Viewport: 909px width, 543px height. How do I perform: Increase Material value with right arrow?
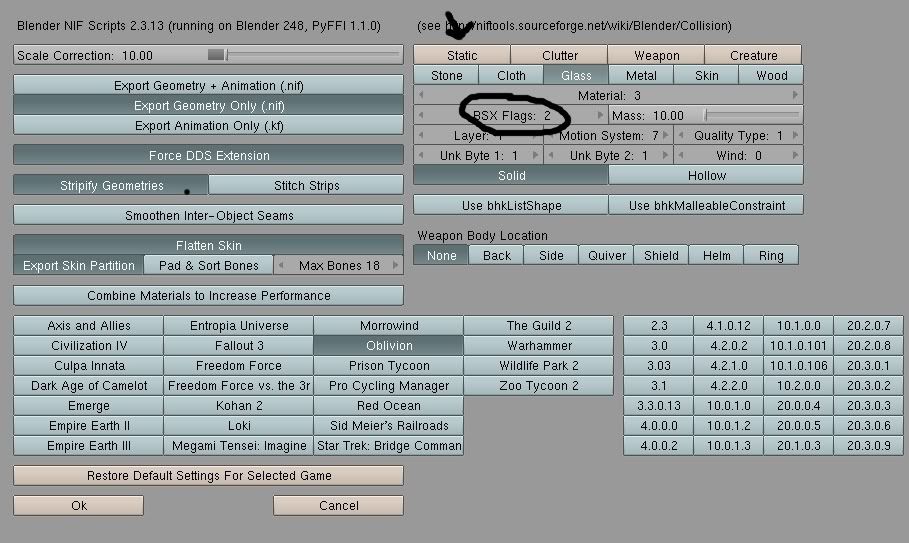click(795, 95)
